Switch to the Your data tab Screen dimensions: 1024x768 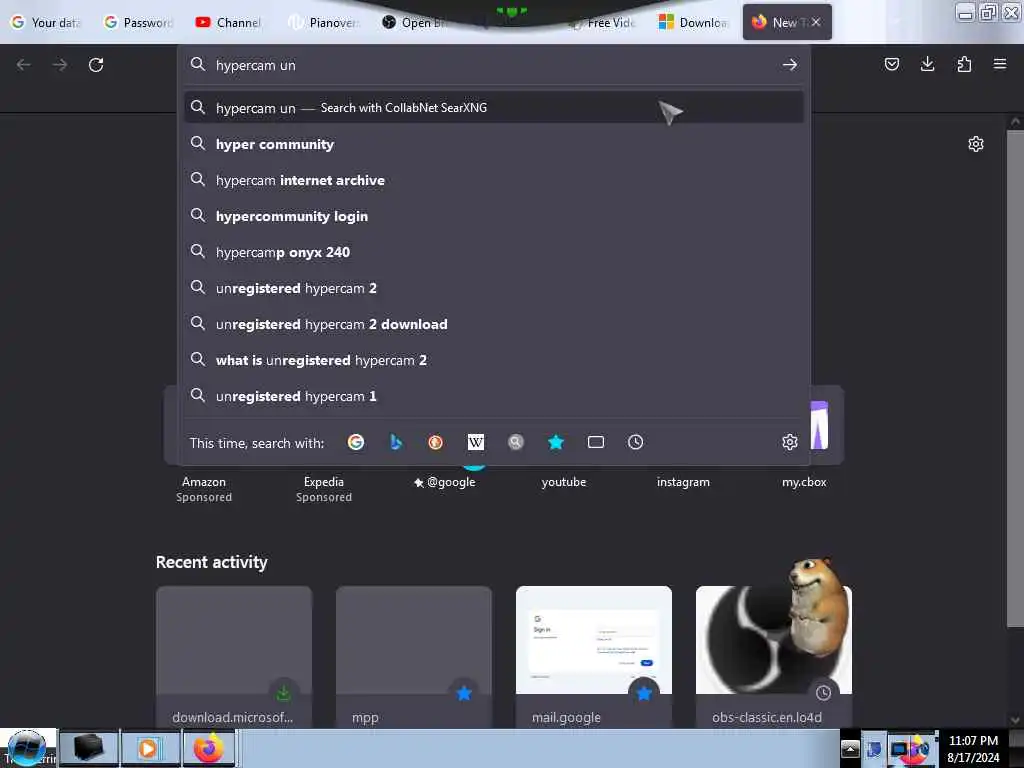point(45,23)
